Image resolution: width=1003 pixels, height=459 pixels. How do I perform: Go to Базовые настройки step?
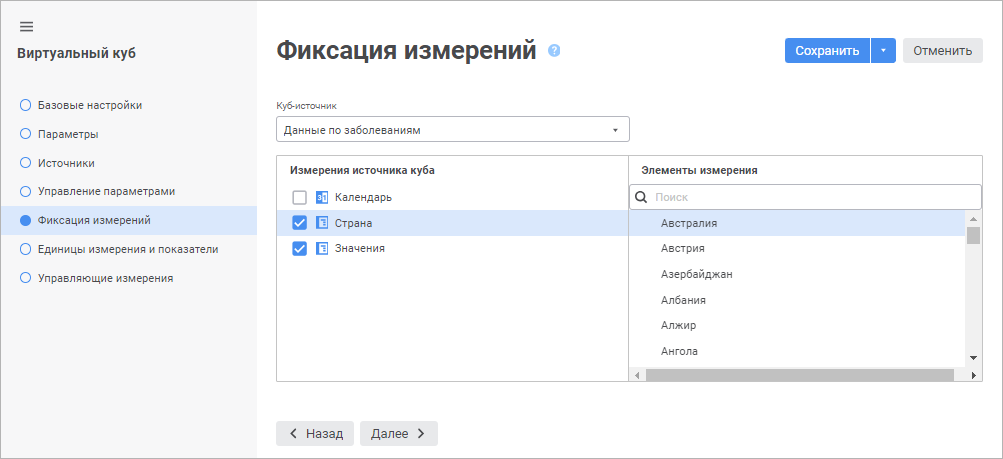(89, 105)
